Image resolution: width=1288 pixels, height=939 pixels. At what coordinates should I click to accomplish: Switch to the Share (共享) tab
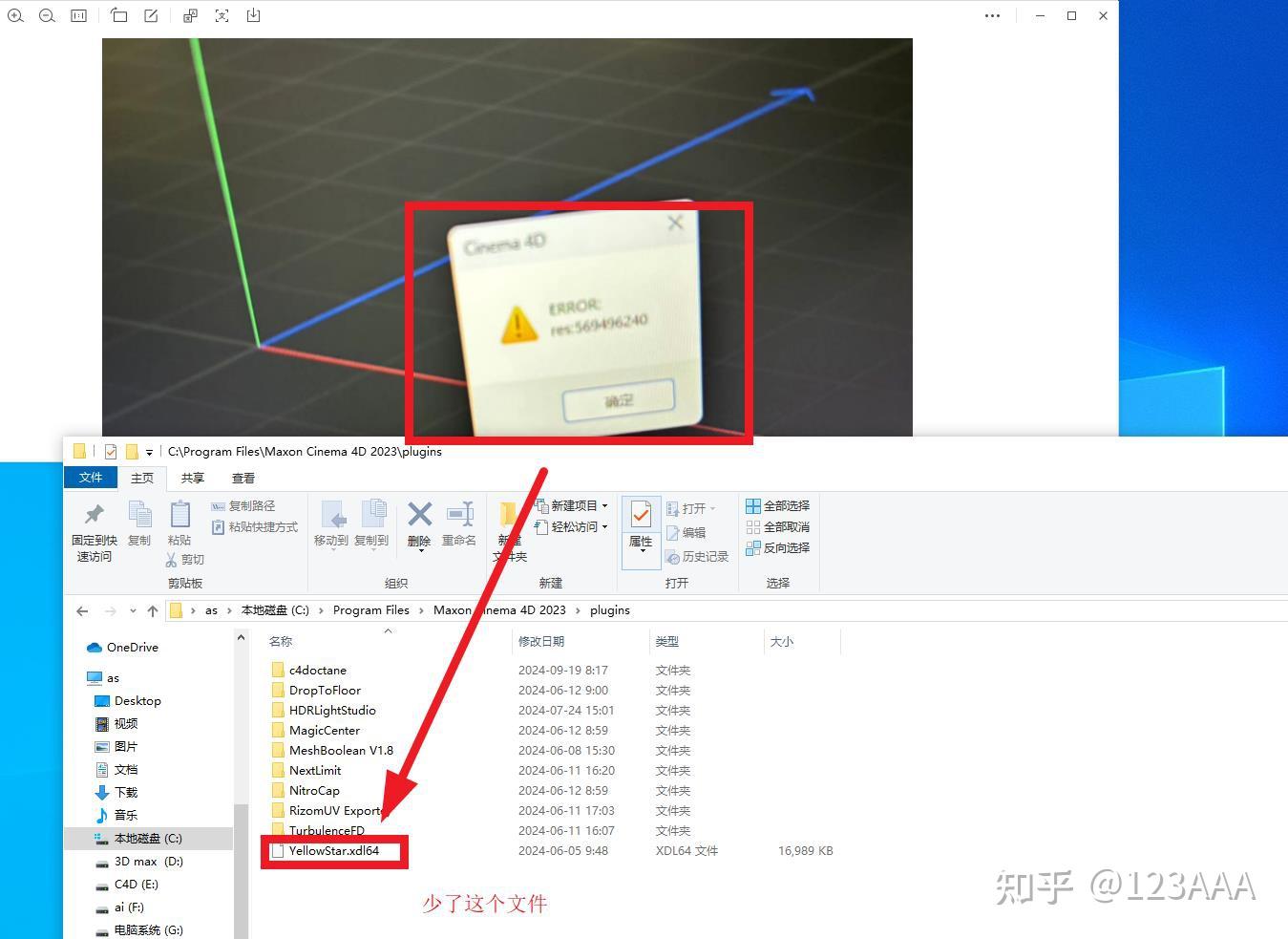193,478
